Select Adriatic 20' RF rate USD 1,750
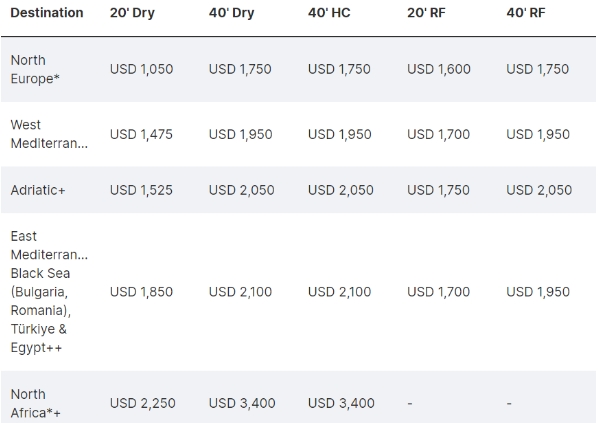The image size is (598, 423). pos(438,190)
